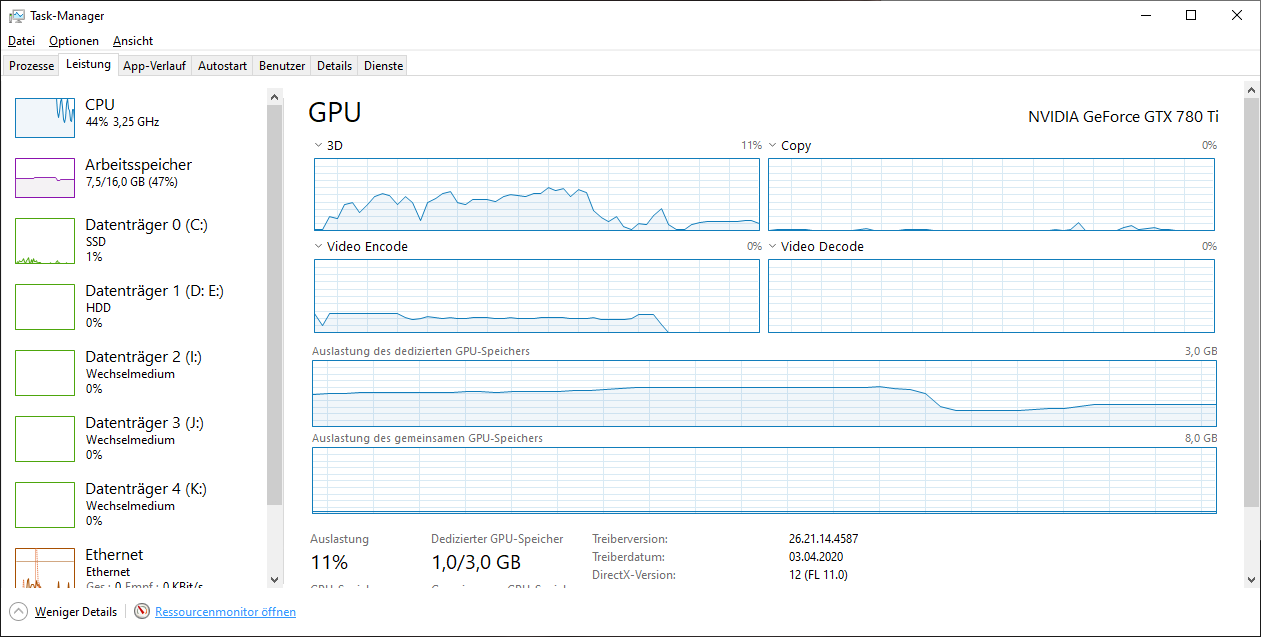Open the Optionen menu
This screenshot has height=637, width=1261.
74,41
